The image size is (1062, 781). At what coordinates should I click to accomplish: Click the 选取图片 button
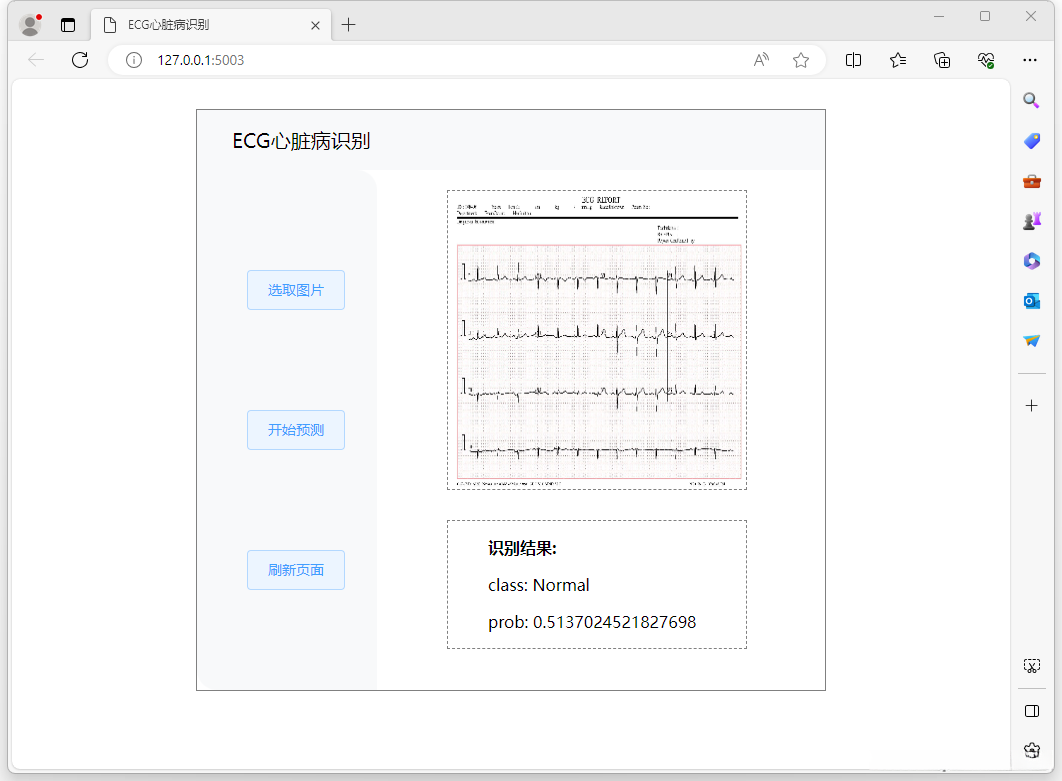coord(295,290)
